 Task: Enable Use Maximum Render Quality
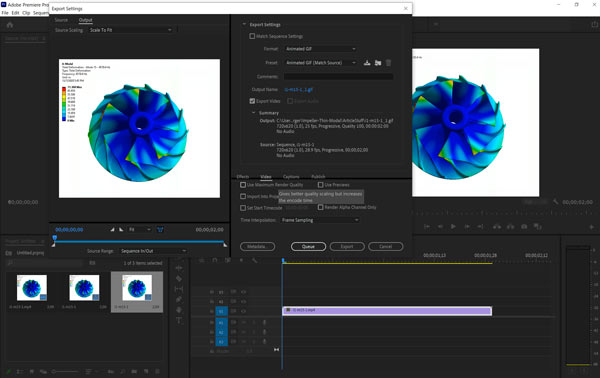tap(243, 185)
